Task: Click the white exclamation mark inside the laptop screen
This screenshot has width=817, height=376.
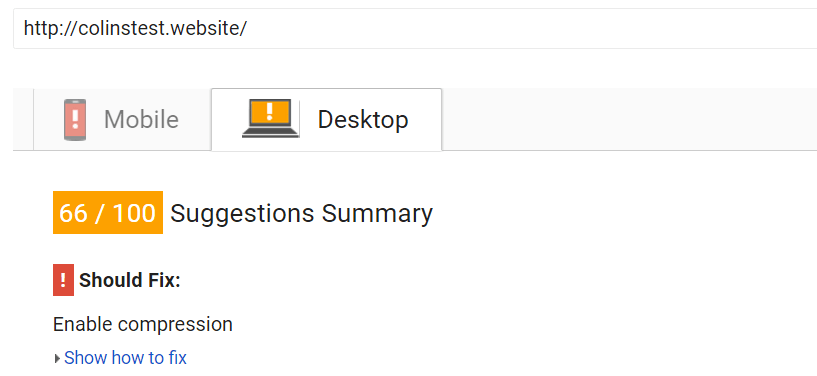Action: click(269, 111)
